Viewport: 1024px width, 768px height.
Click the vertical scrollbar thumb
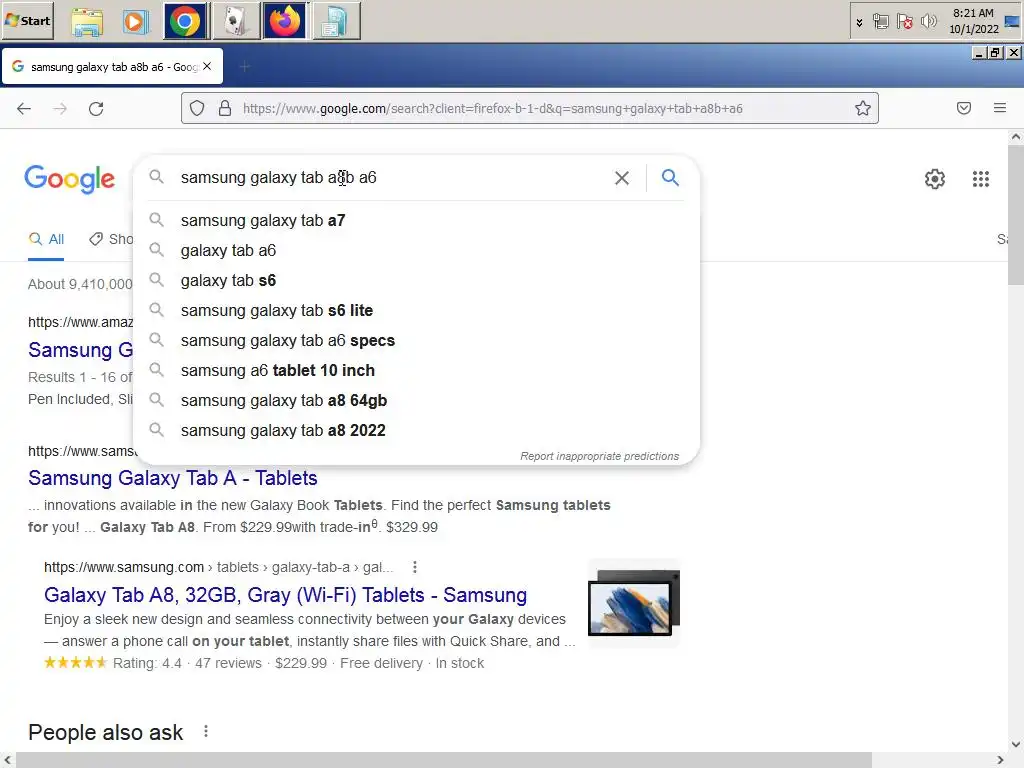(x=1016, y=215)
